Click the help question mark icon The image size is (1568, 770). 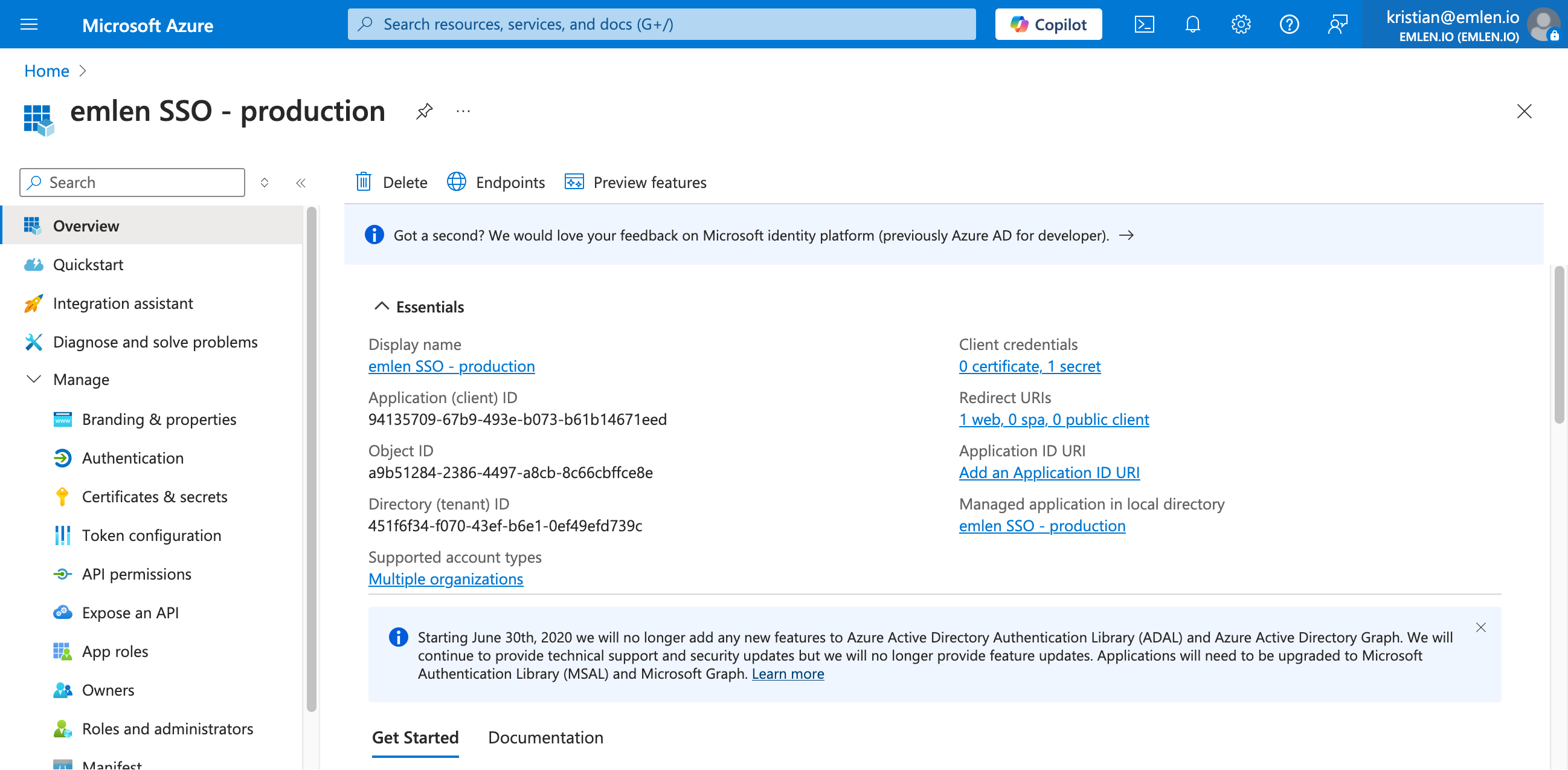1289,24
